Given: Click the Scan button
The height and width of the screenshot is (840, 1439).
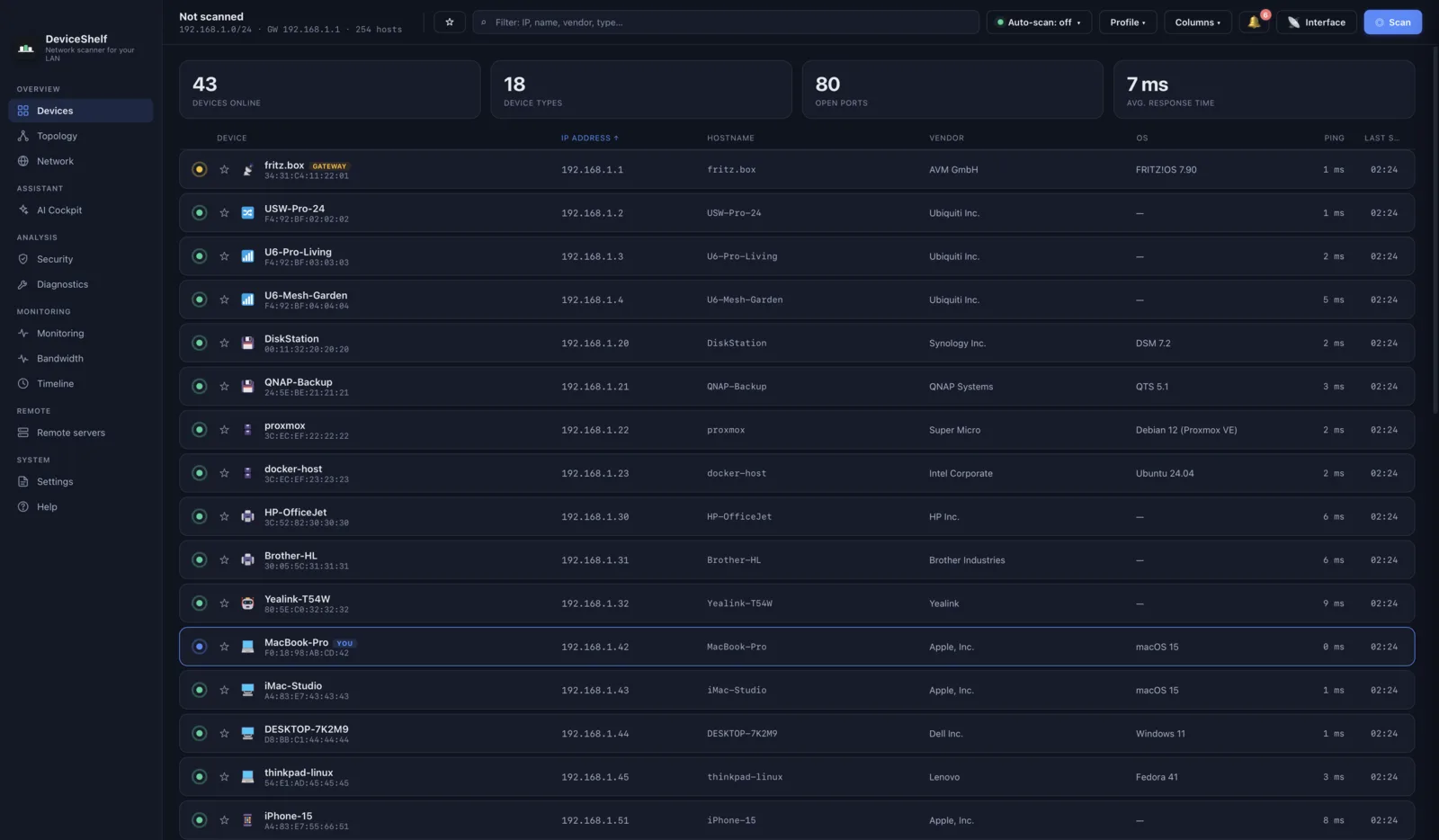Looking at the screenshot, I should click(1392, 22).
